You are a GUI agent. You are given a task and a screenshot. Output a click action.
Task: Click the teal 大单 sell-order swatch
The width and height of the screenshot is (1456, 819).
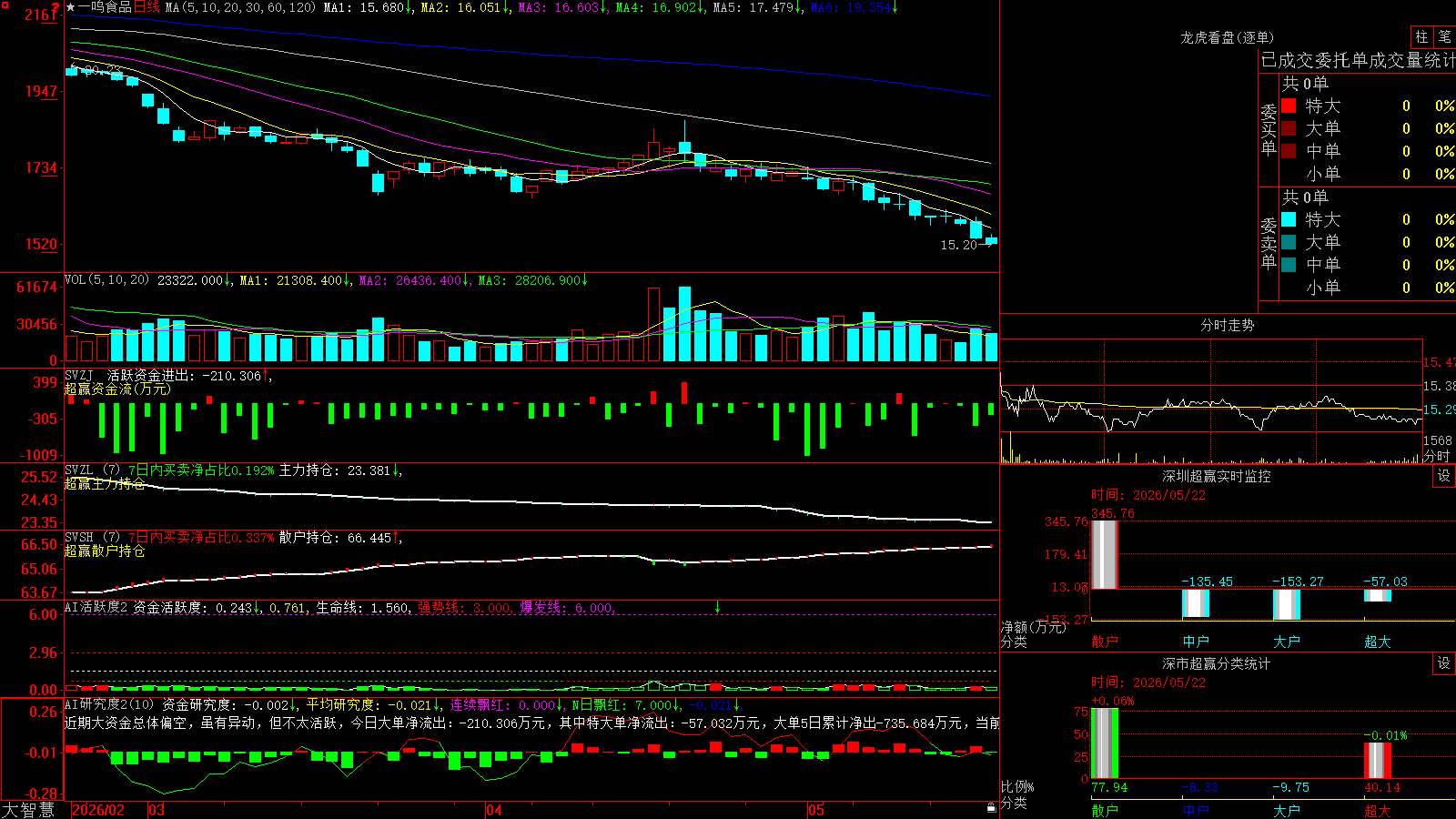click(1289, 242)
